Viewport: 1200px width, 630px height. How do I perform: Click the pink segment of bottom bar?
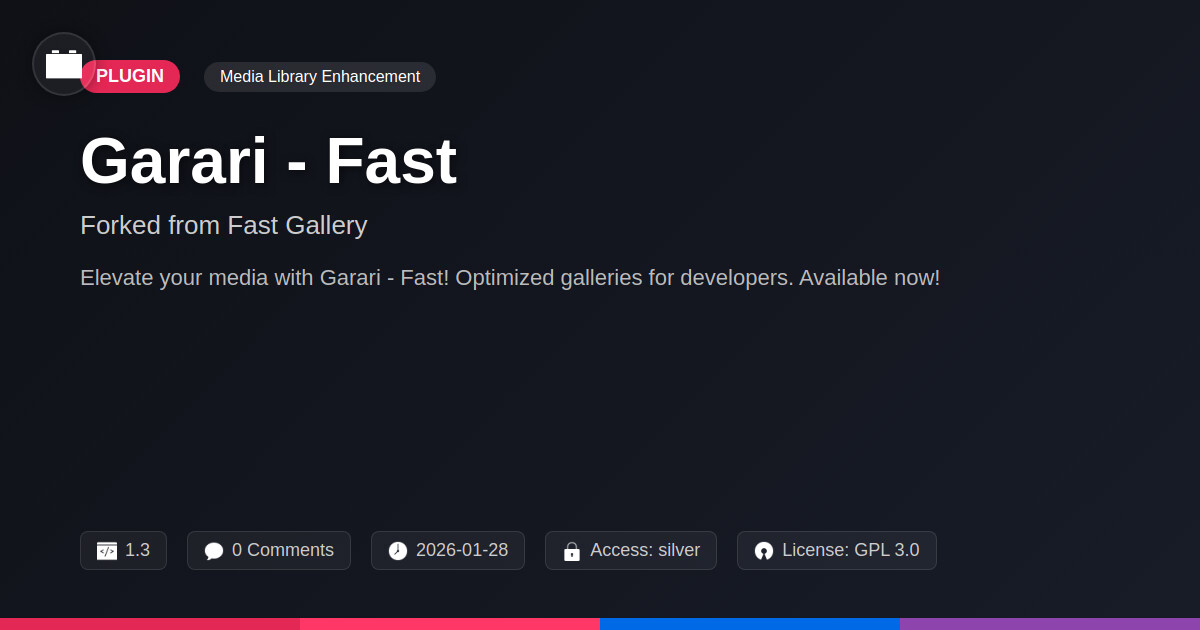[x=450, y=623]
